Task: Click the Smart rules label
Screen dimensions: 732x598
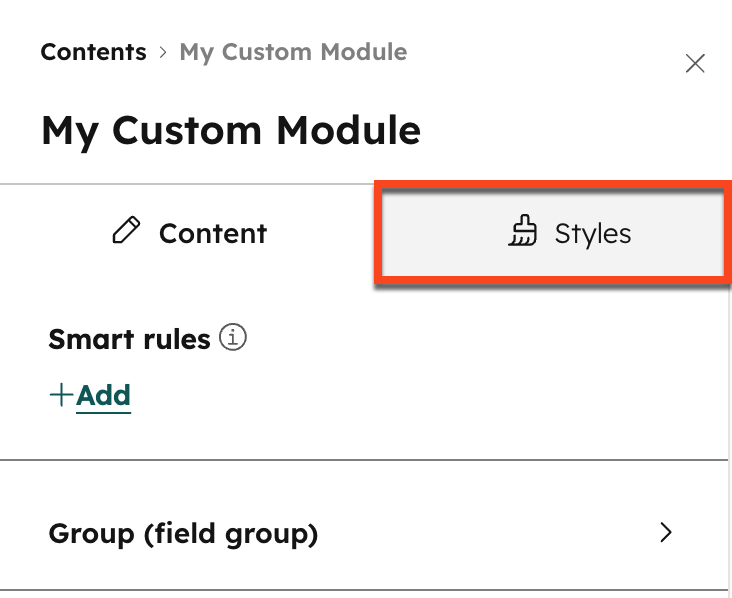Action: 129,340
